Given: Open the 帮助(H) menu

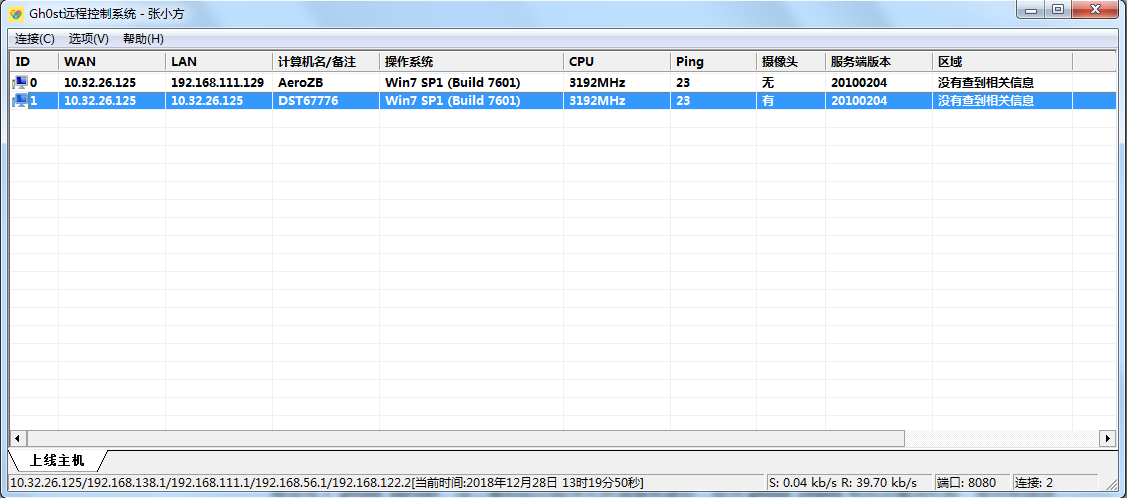Looking at the screenshot, I should point(143,39).
